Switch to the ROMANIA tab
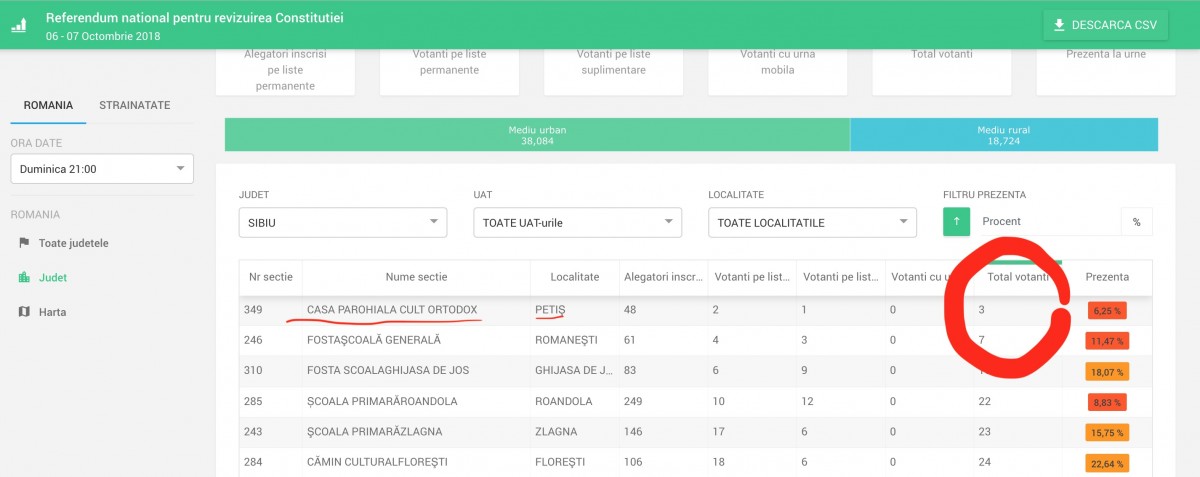 point(48,105)
